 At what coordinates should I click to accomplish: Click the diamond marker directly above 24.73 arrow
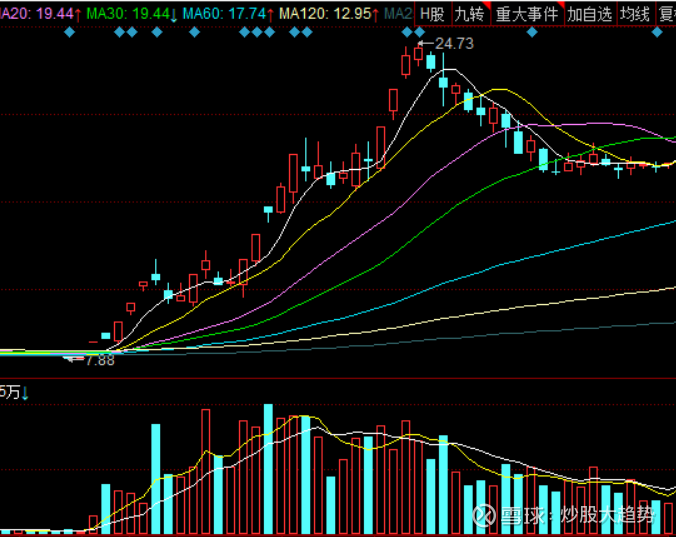click(x=419, y=32)
